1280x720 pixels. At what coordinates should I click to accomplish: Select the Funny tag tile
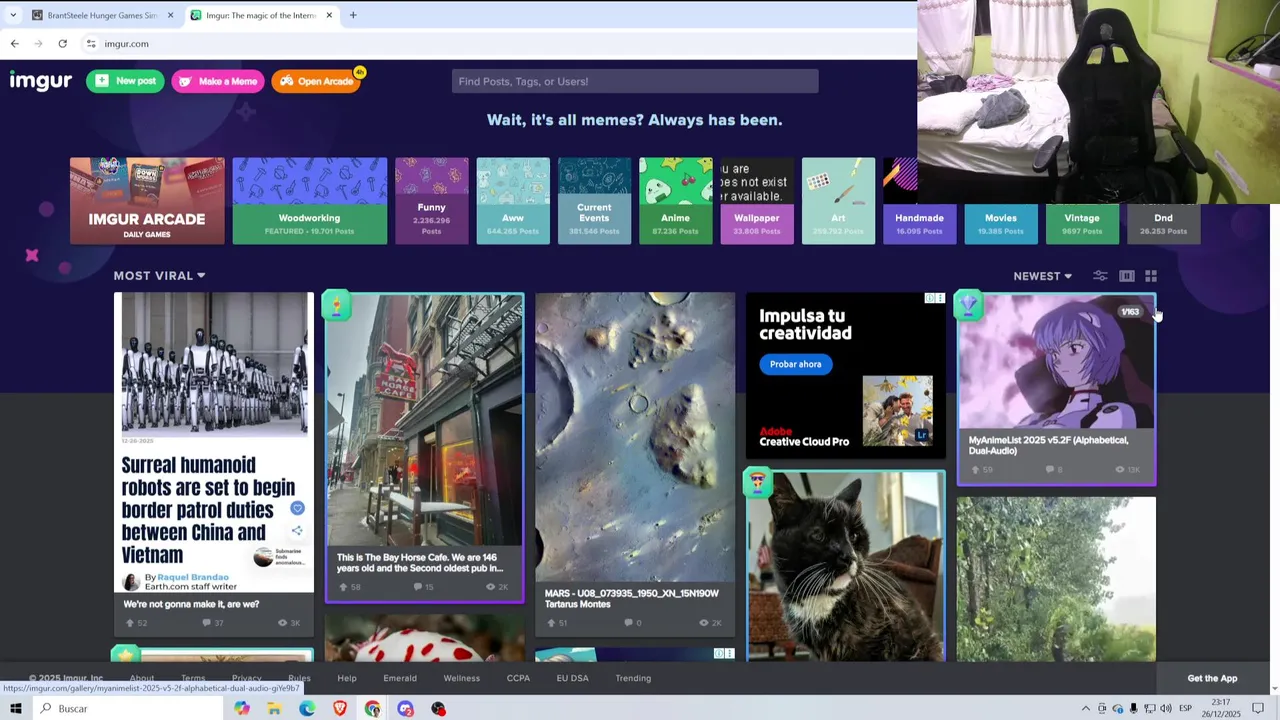tap(431, 200)
